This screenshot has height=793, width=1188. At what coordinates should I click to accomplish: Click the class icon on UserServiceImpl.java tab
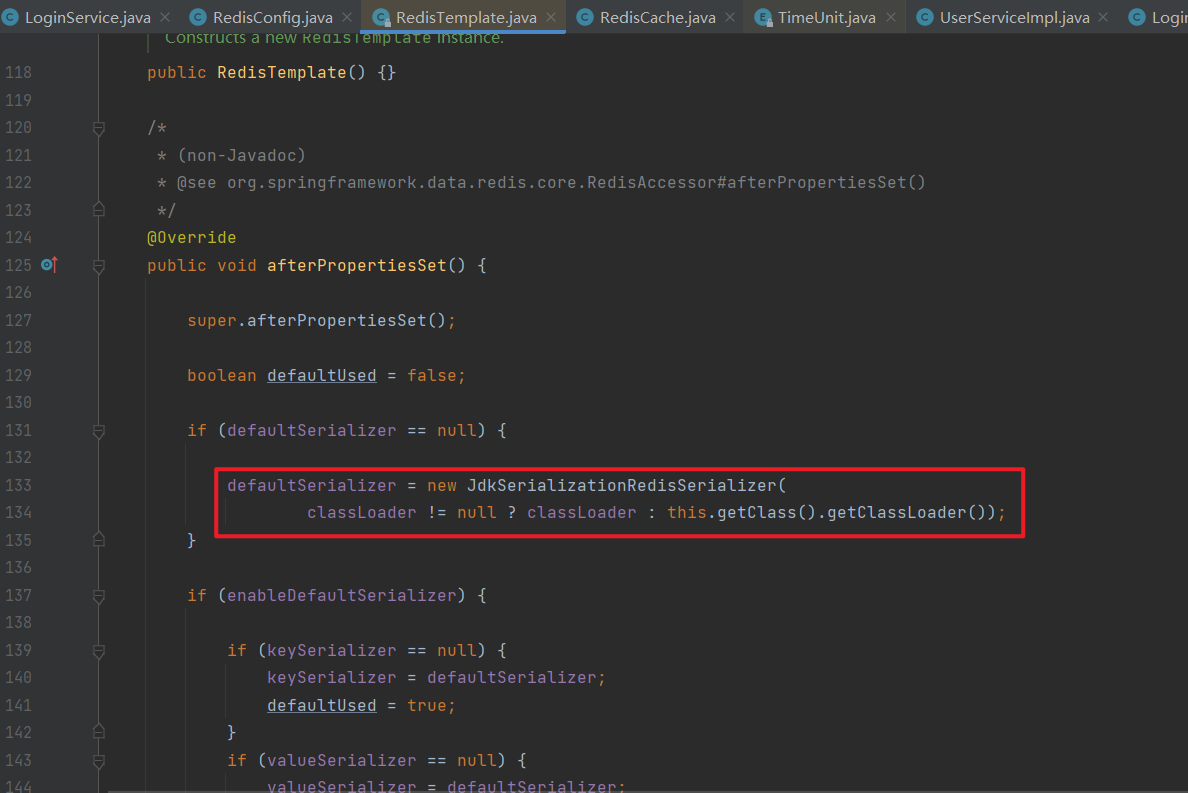(925, 17)
